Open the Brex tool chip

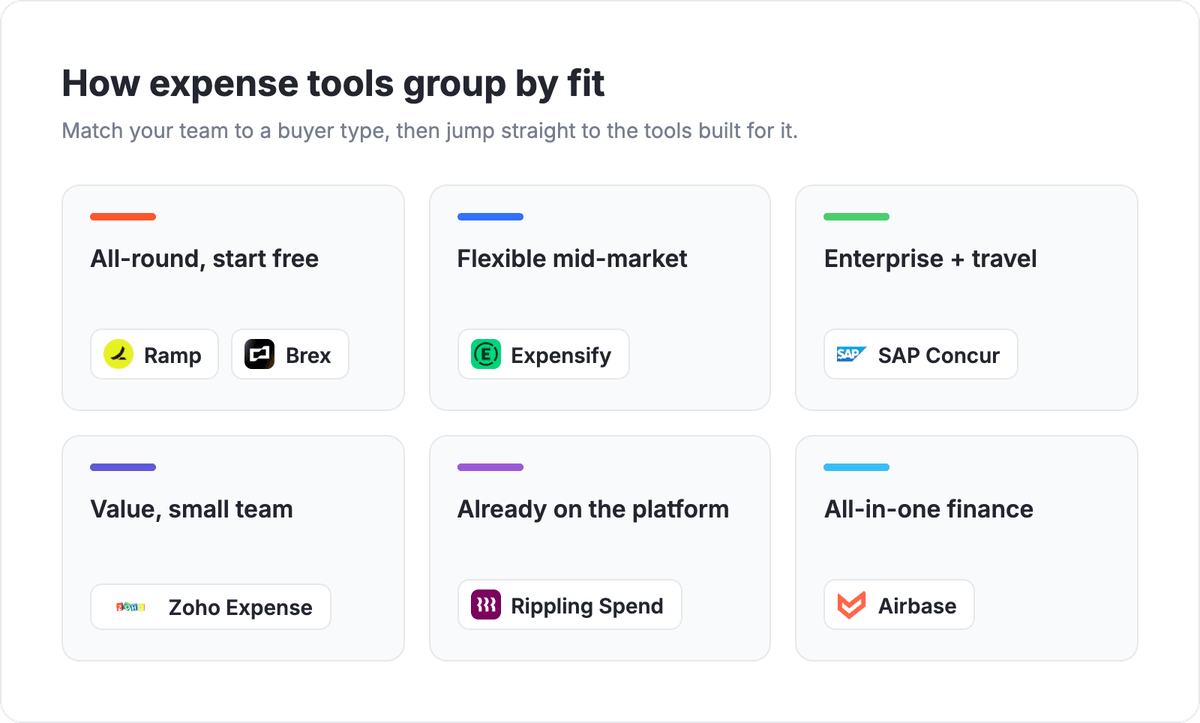pyautogui.click(x=290, y=354)
